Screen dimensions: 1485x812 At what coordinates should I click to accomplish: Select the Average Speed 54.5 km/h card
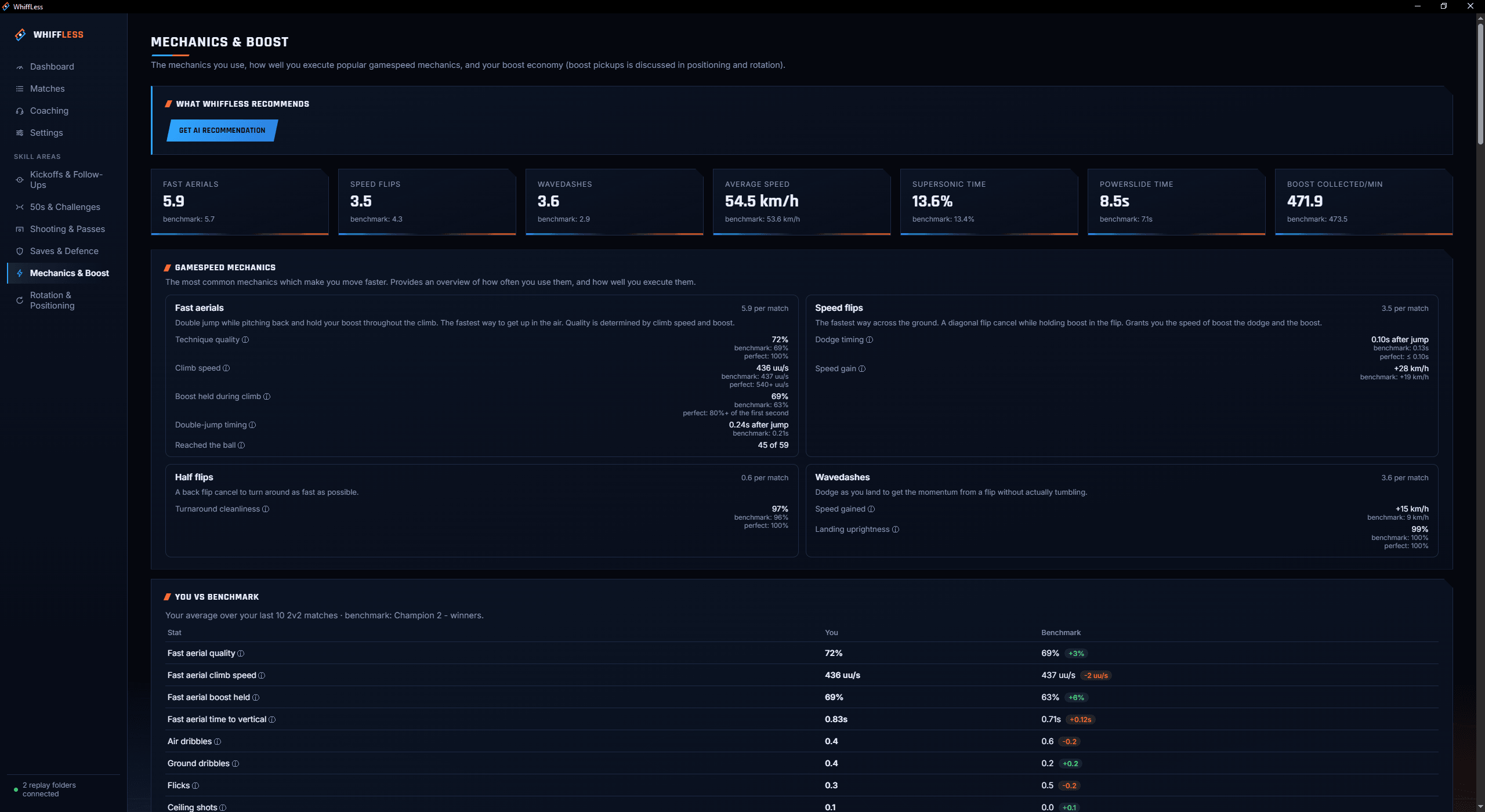(x=802, y=202)
